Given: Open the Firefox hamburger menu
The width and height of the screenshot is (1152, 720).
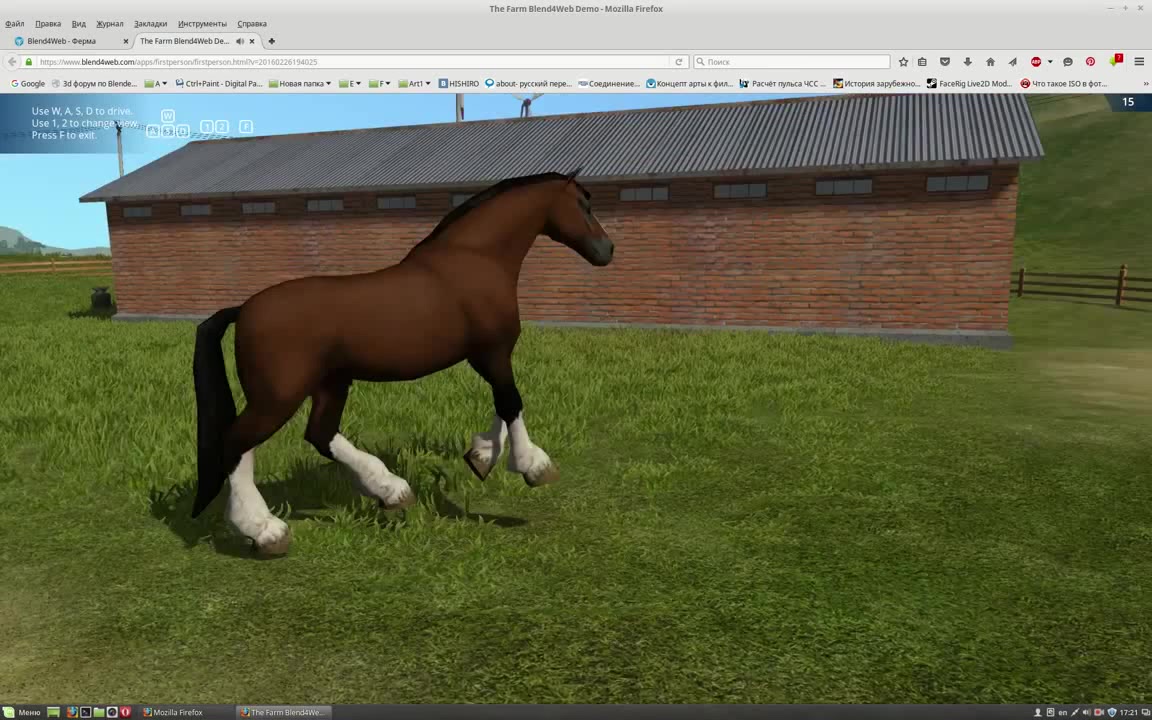Looking at the screenshot, I should [x=1139, y=62].
